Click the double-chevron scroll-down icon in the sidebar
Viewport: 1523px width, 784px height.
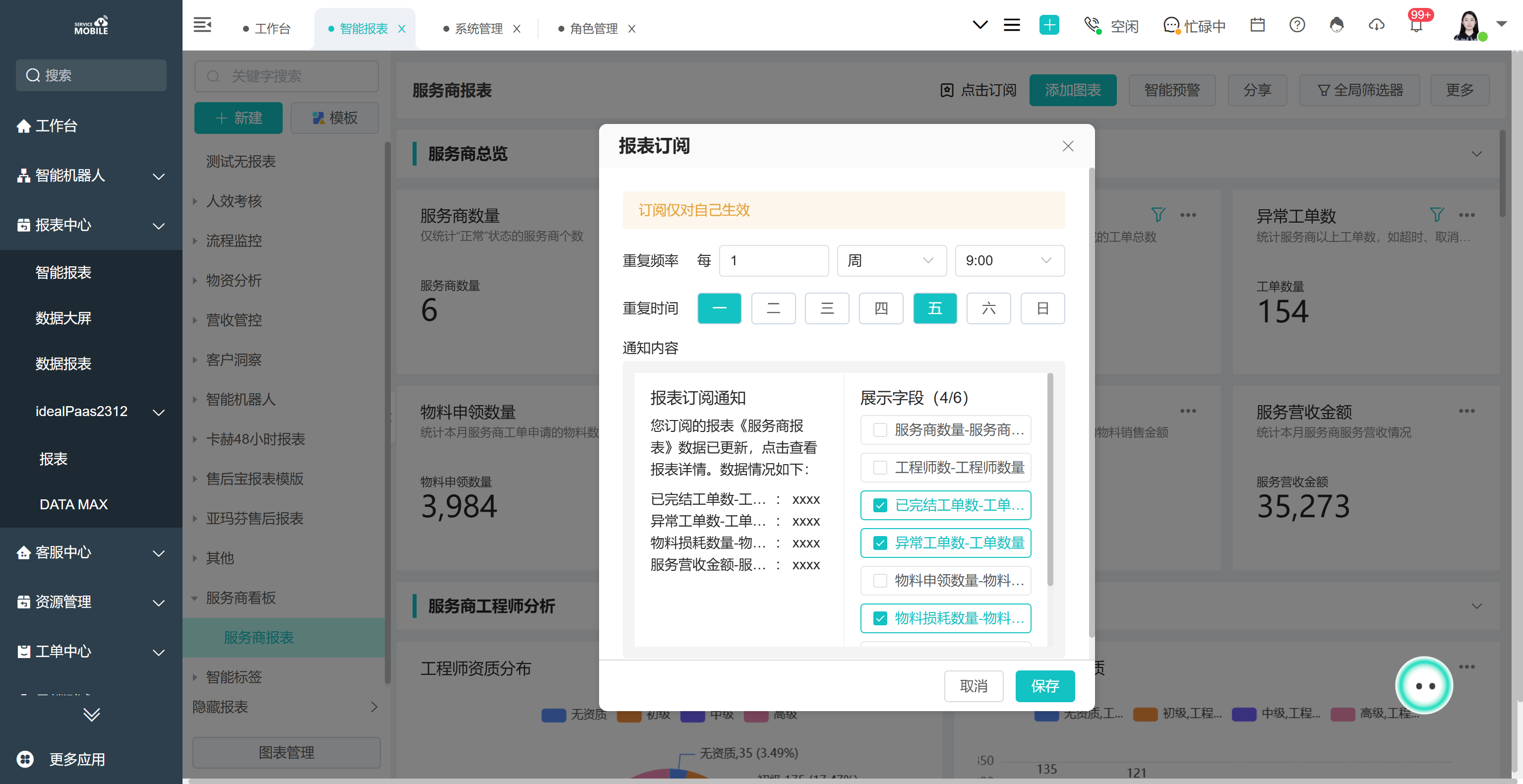(x=92, y=714)
